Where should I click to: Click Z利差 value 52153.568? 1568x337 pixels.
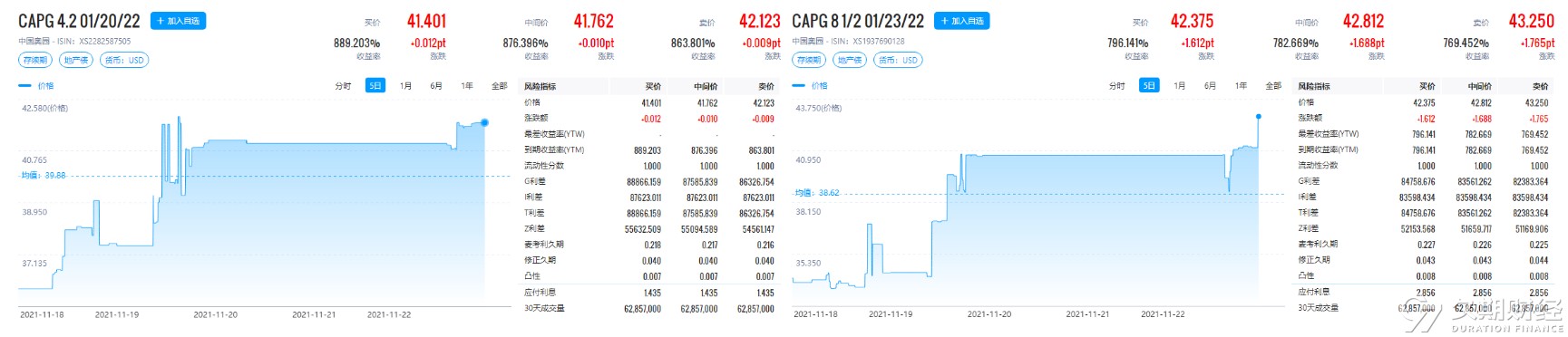click(1417, 229)
